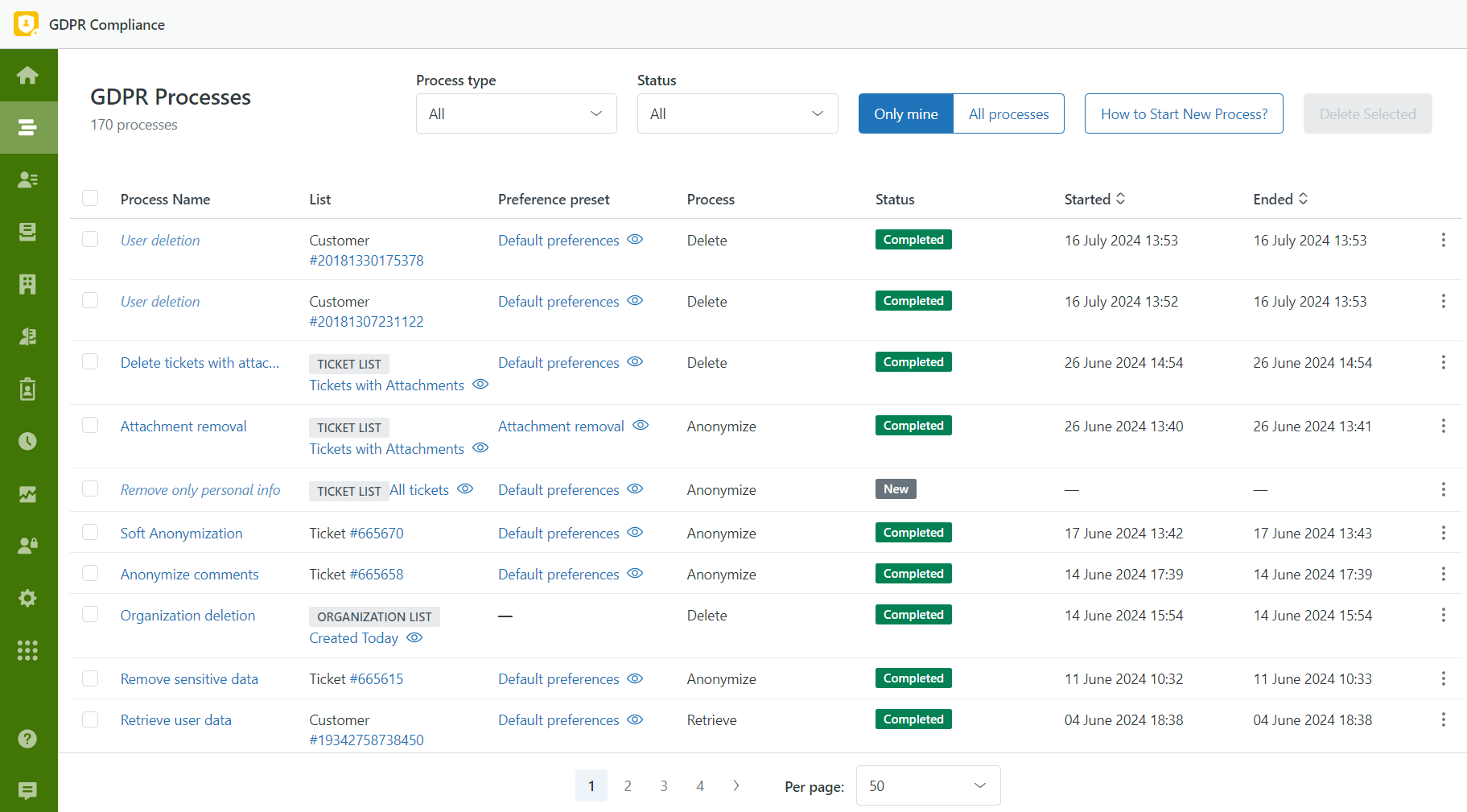Open row menu for Soft Anonymization
Screen dimensions: 1467x812
point(1444,533)
